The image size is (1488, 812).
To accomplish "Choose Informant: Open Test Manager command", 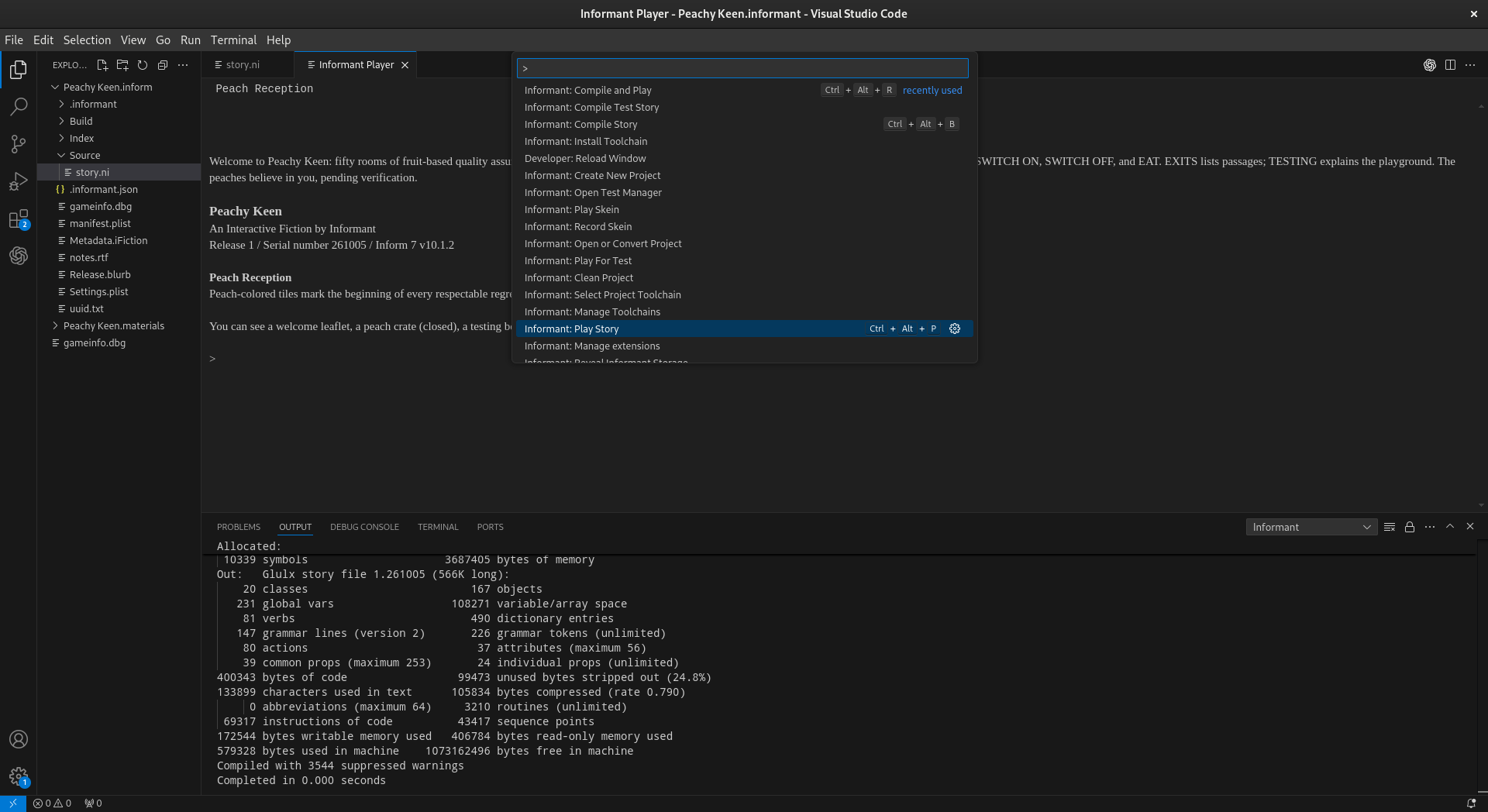I will [x=744, y=192].
